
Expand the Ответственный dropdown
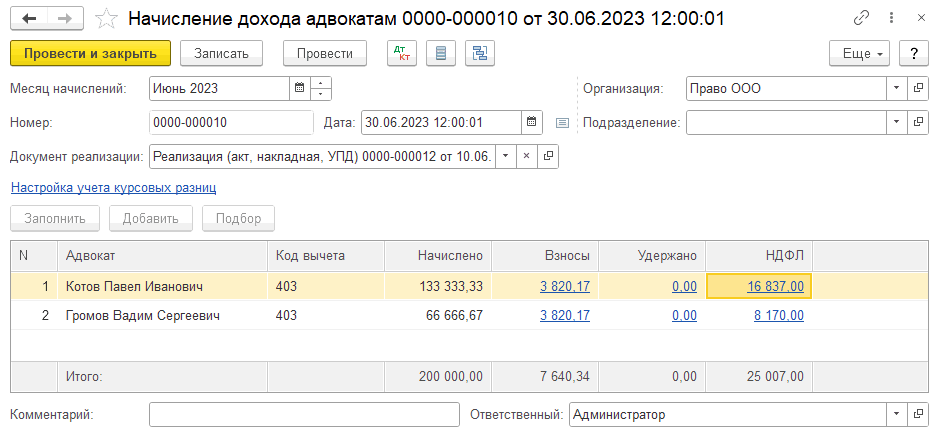[x=895, y=414]
